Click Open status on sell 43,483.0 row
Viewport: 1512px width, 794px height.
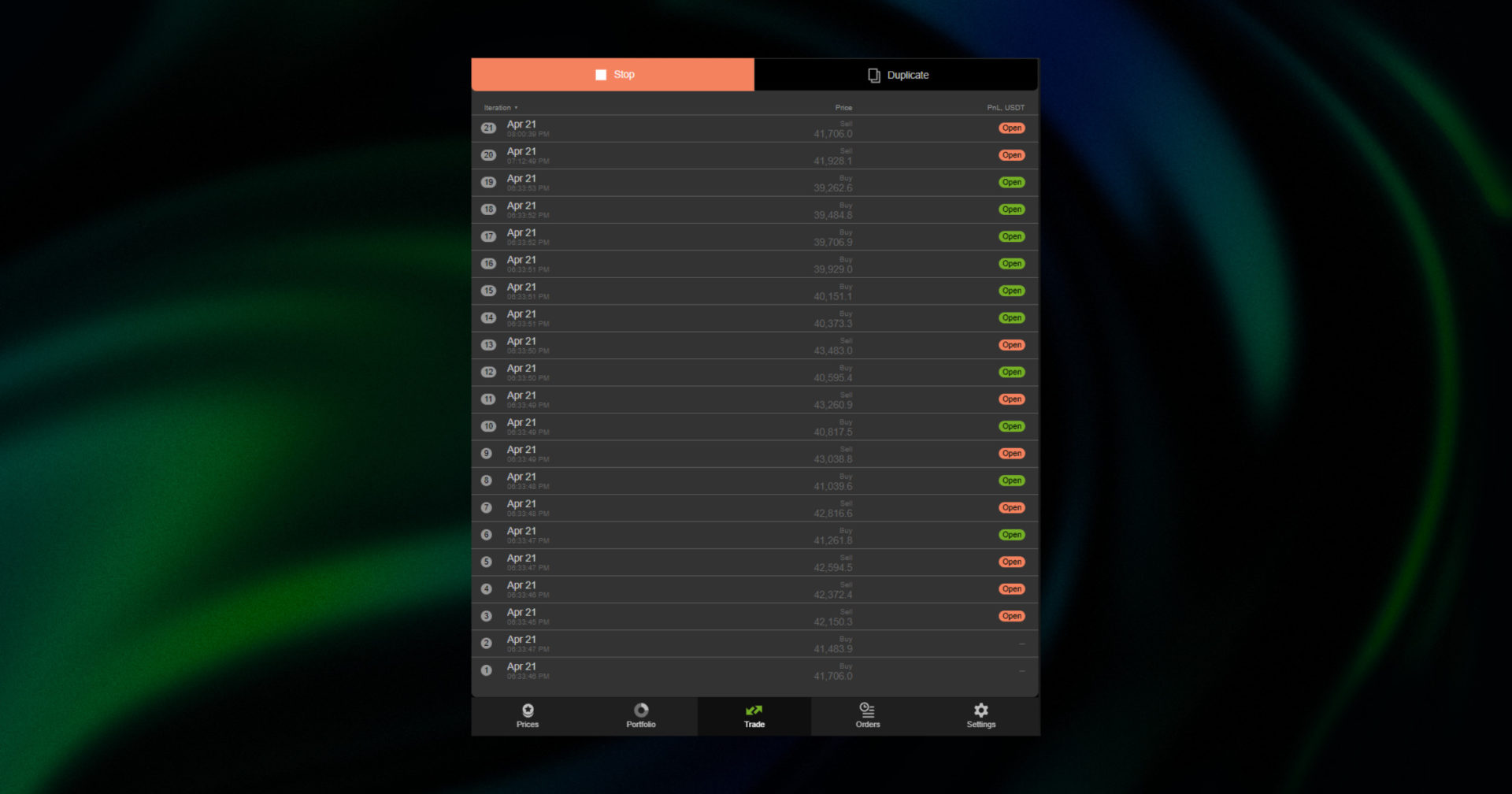coord(1012,345)
